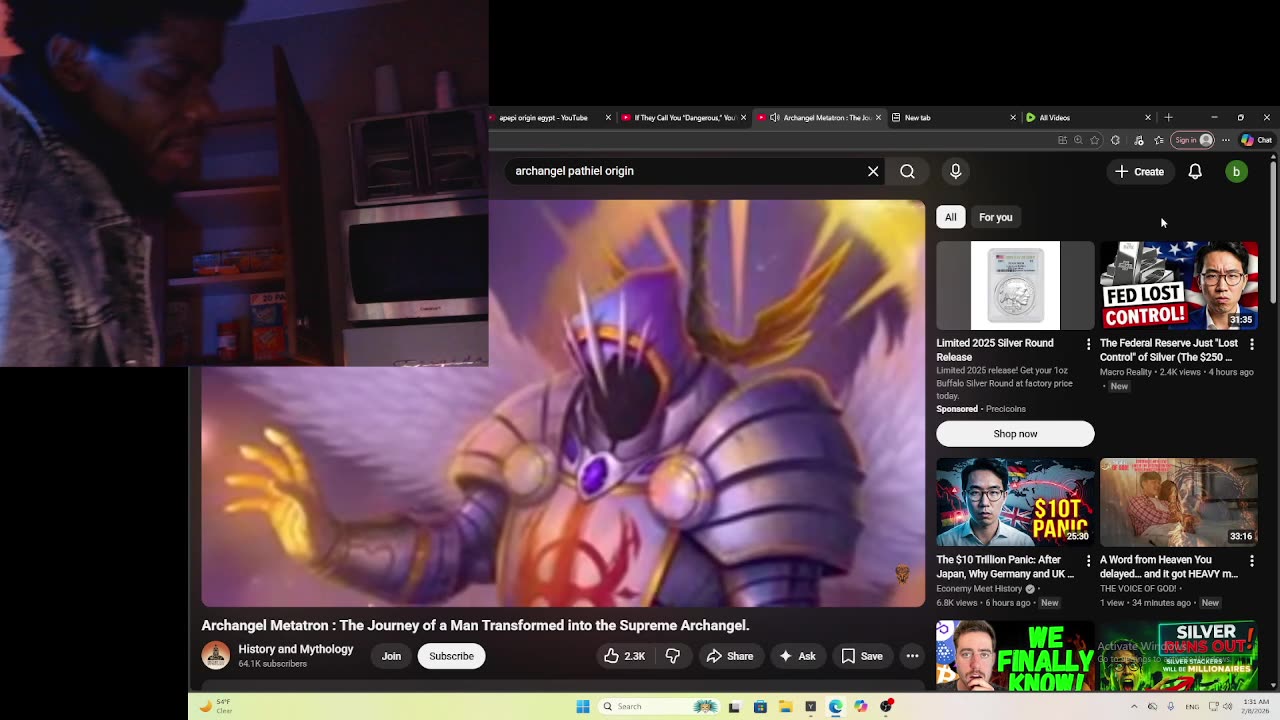Screen dimensions: 1280x720
Task: Click Sign in on browser toolbar
Action: (x=1194, y=140)
